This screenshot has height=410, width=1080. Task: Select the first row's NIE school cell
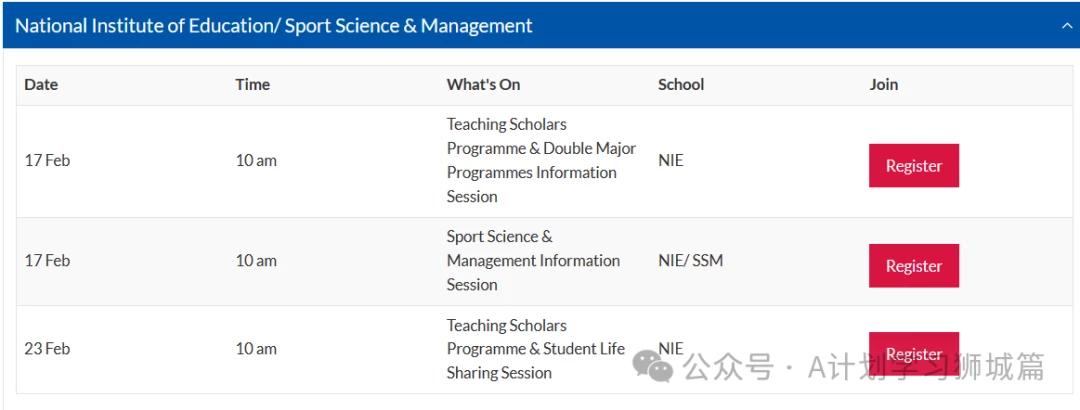click(x=671, y=161)
